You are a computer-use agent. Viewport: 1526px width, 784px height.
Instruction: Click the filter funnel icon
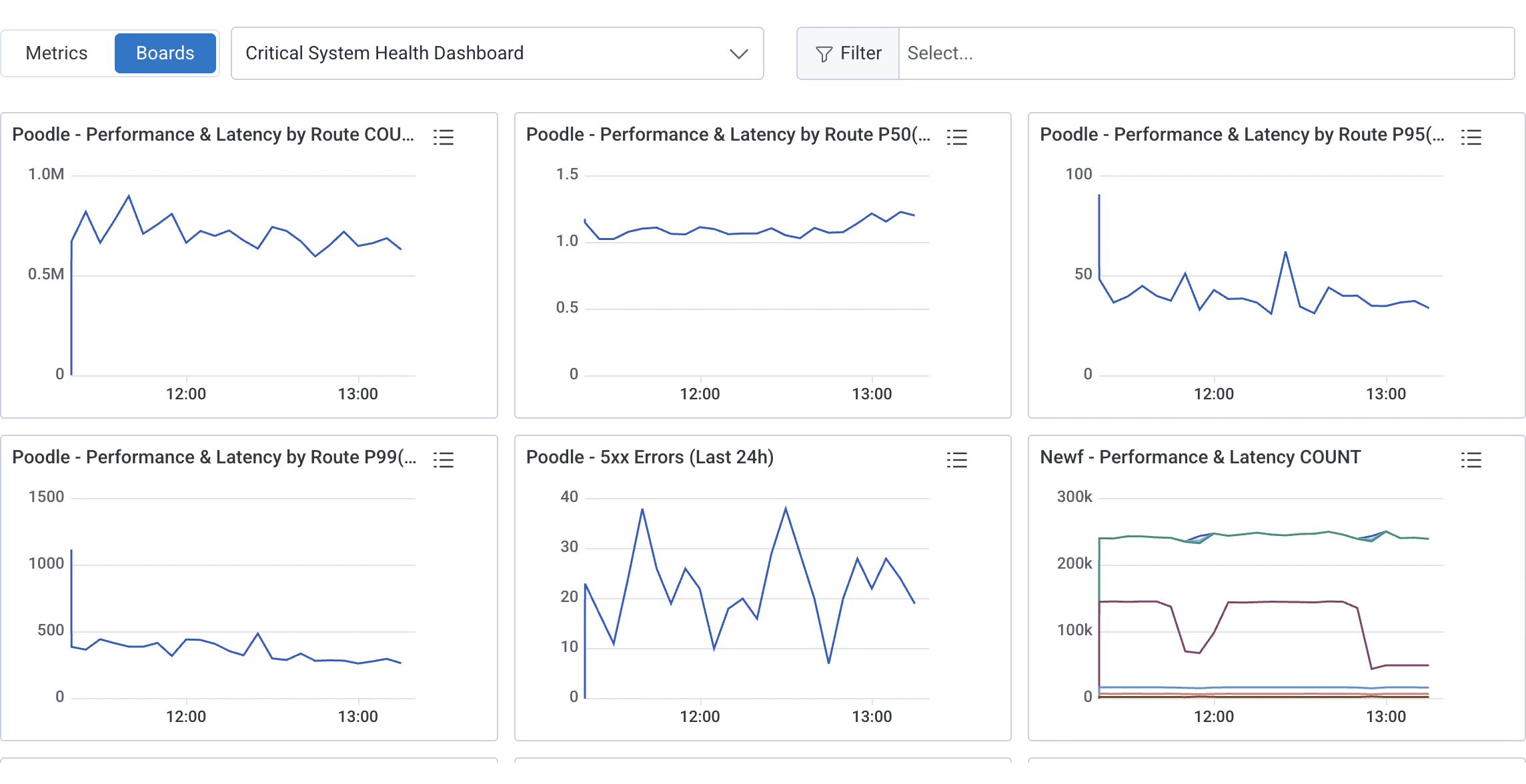pos(824,53)
